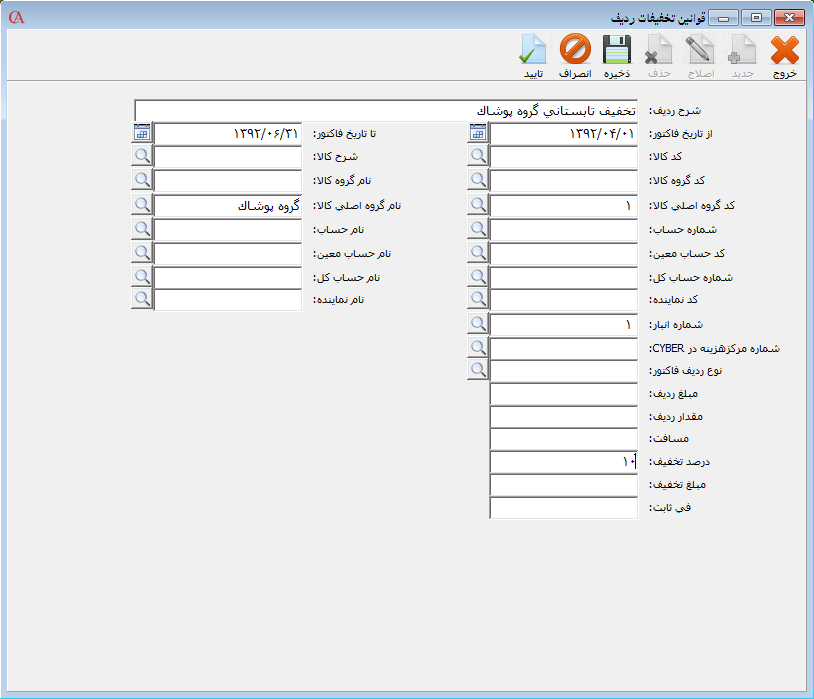814x699 pixels.
Task: Open calendar picker for از تاریخ فاکتور
Action: click(478, 133)
